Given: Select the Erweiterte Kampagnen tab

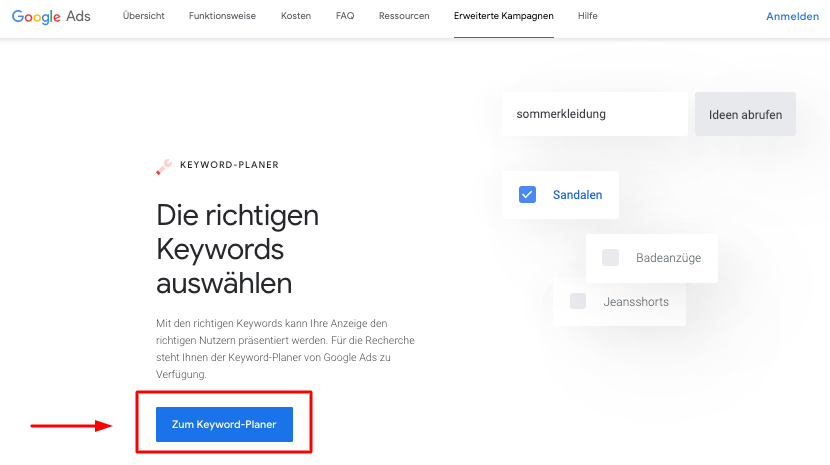Looking at the screenshot, I should (503, 16).
